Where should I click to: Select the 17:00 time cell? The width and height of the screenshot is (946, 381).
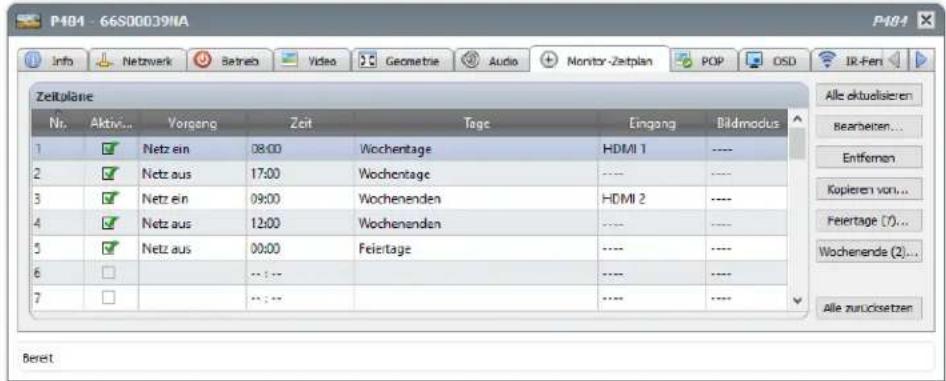300,174
